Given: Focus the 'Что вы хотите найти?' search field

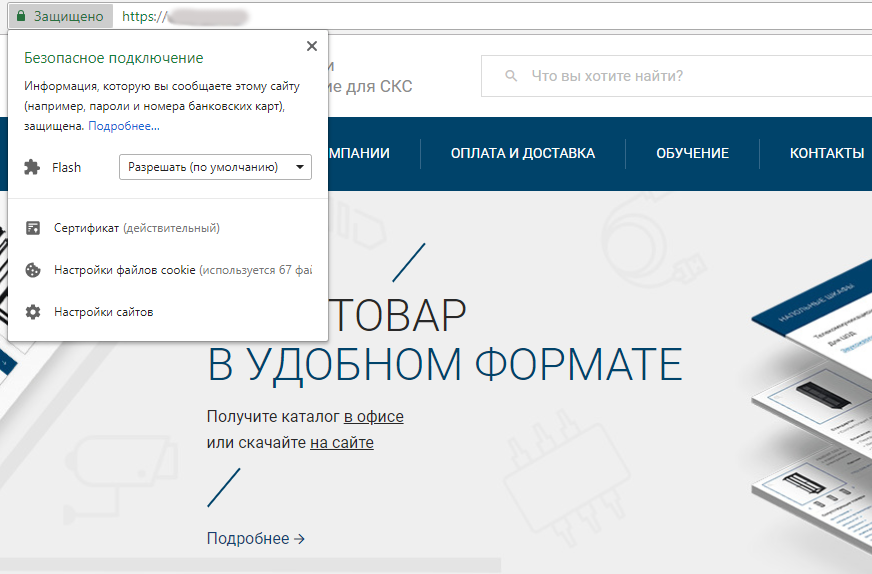Looking at the screenshot, I should click(x=680, y=76).
